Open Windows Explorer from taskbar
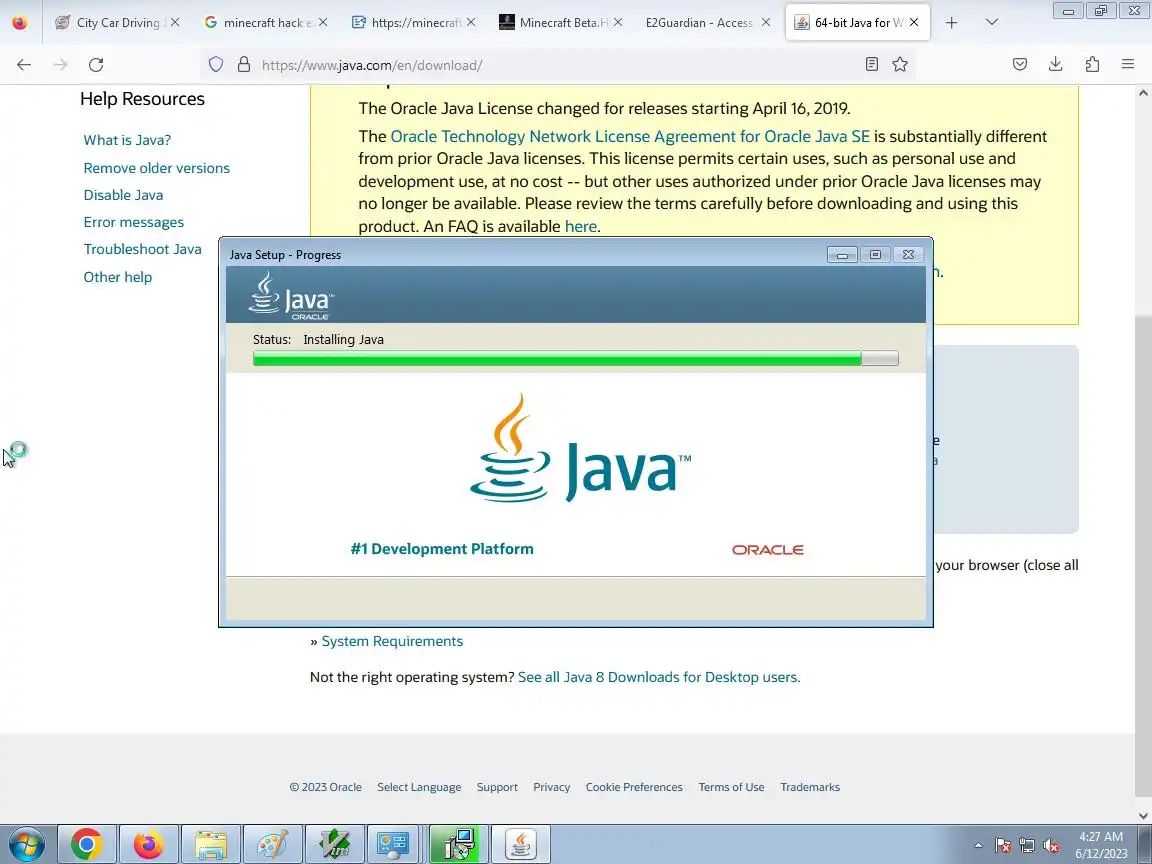Screen dimensions: 1152x864 [210, 844]
